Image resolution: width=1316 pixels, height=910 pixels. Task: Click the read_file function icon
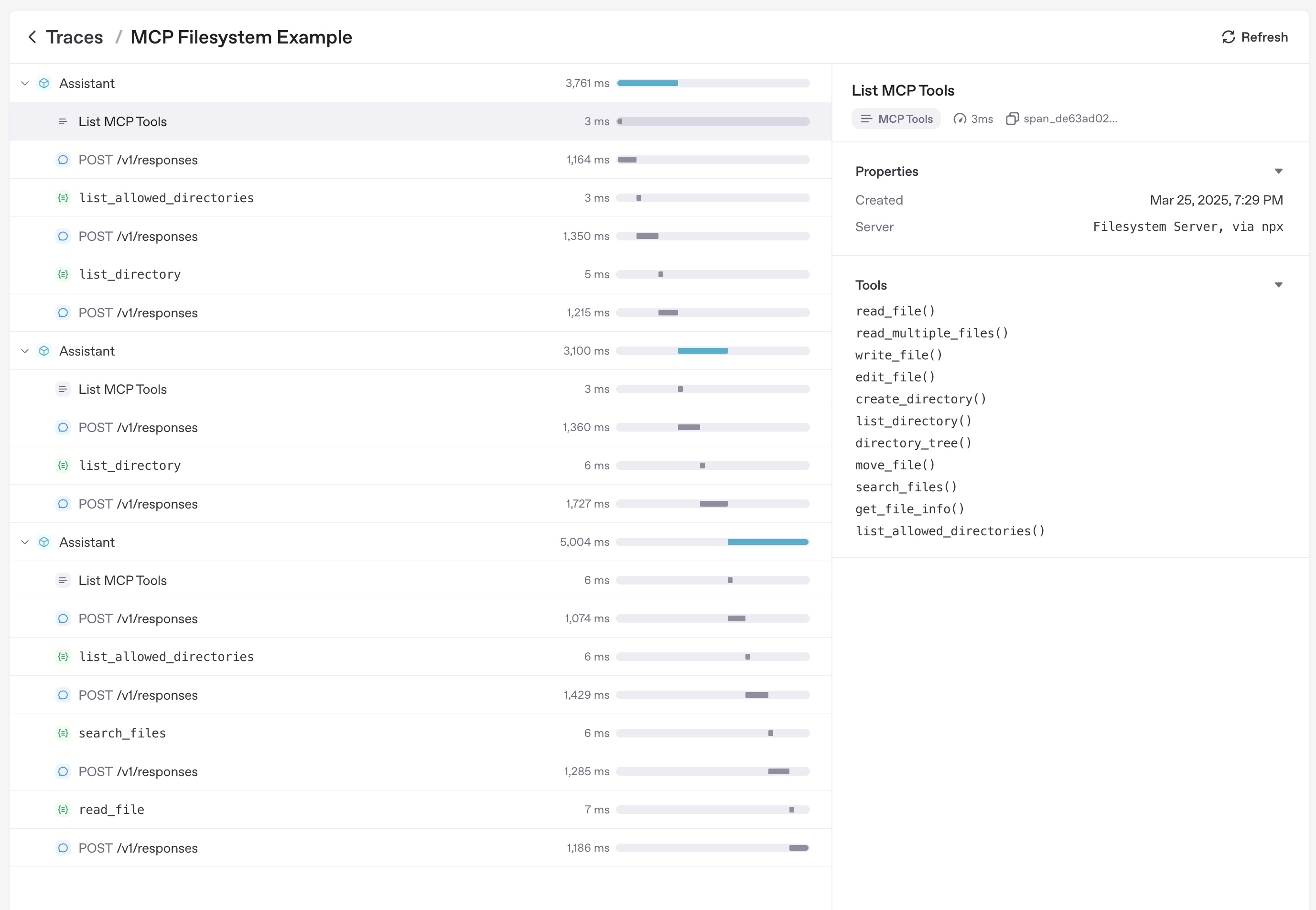click(x=63, y=810)
